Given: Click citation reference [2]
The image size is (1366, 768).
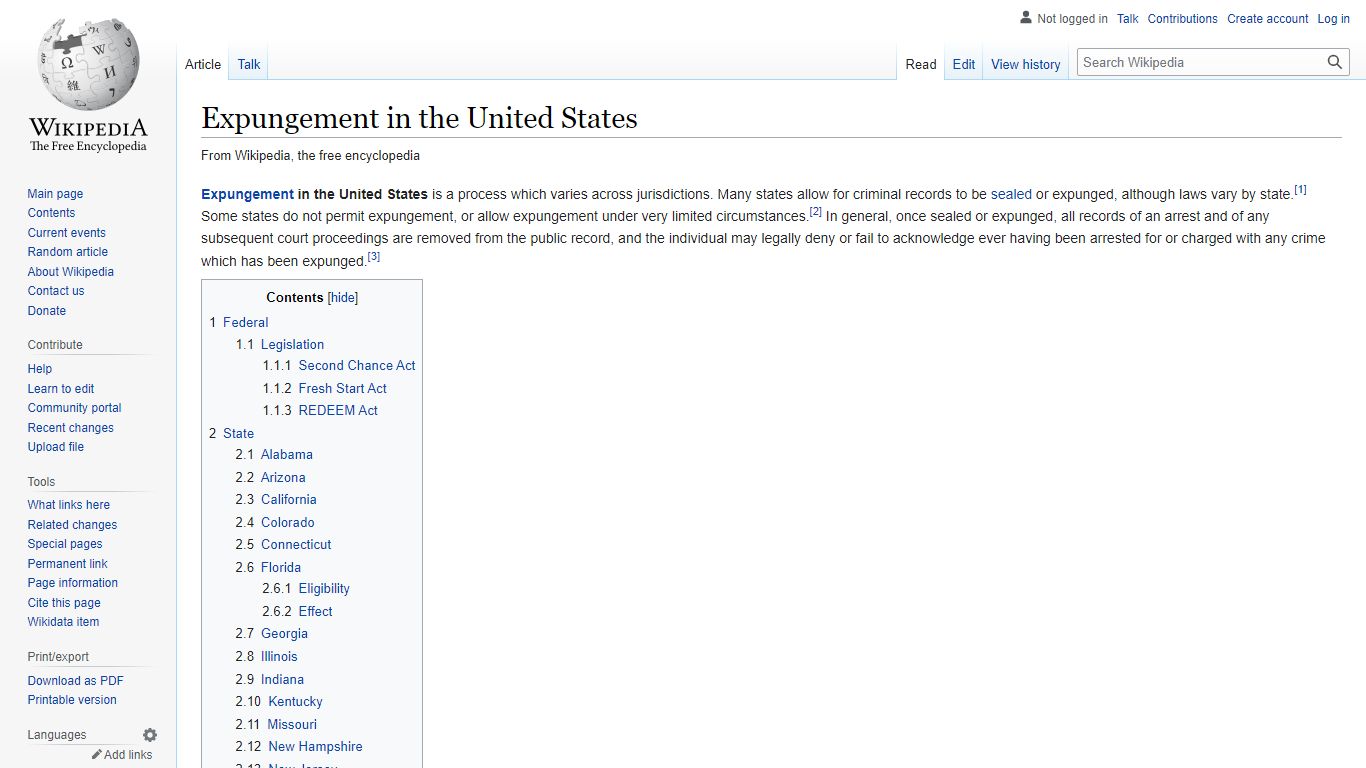Looking at the screenshot, I should pyautogui.click(x=815, y=212).
